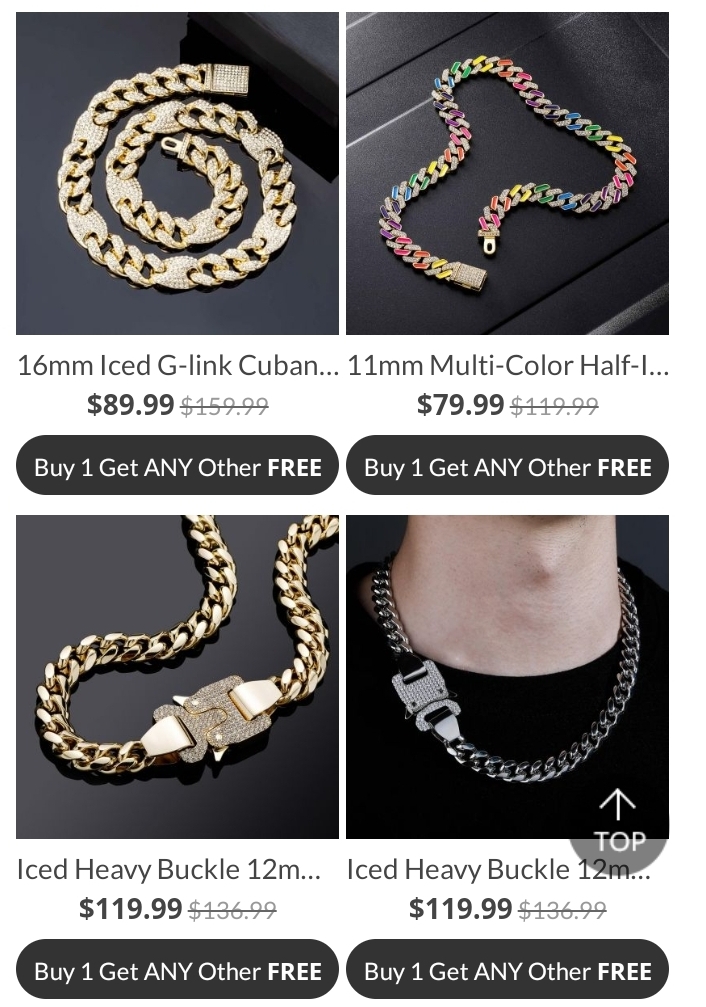Open the 16mm Iced G-link Cuban title
Viewport: 706px width, 1007px height.
[177, 365]
